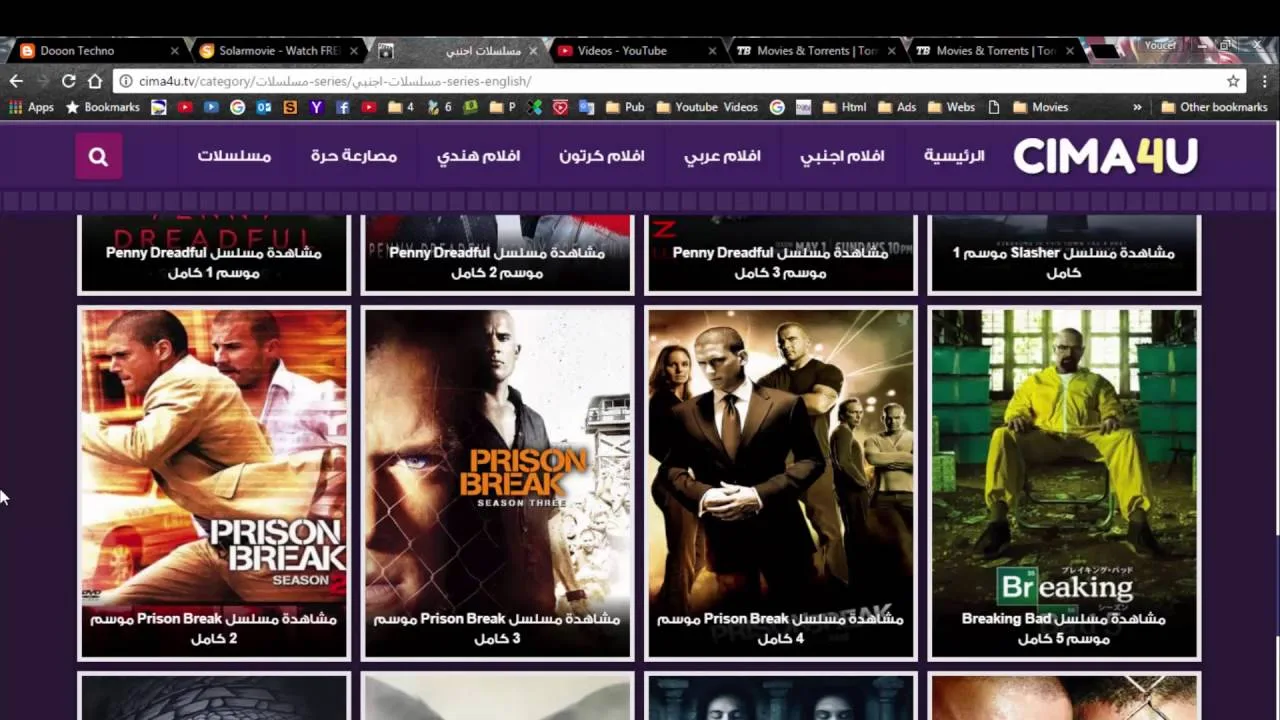Reload the page with the refresh icon
Screen dimensions: 1280x720
(68, 81)
